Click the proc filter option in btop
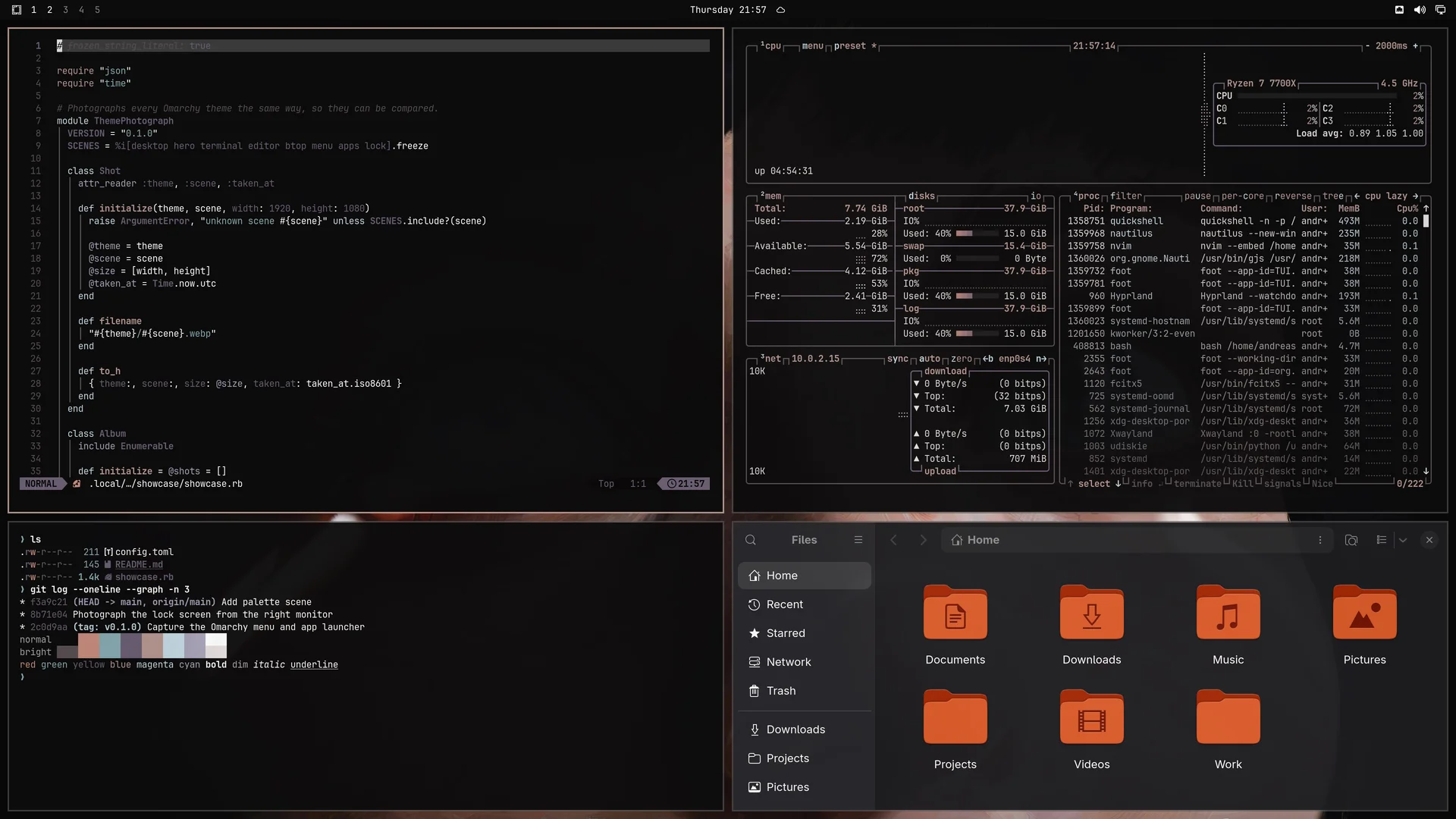The height and width of the screenshot is (819, 1456). click(x=1126, y=196)
